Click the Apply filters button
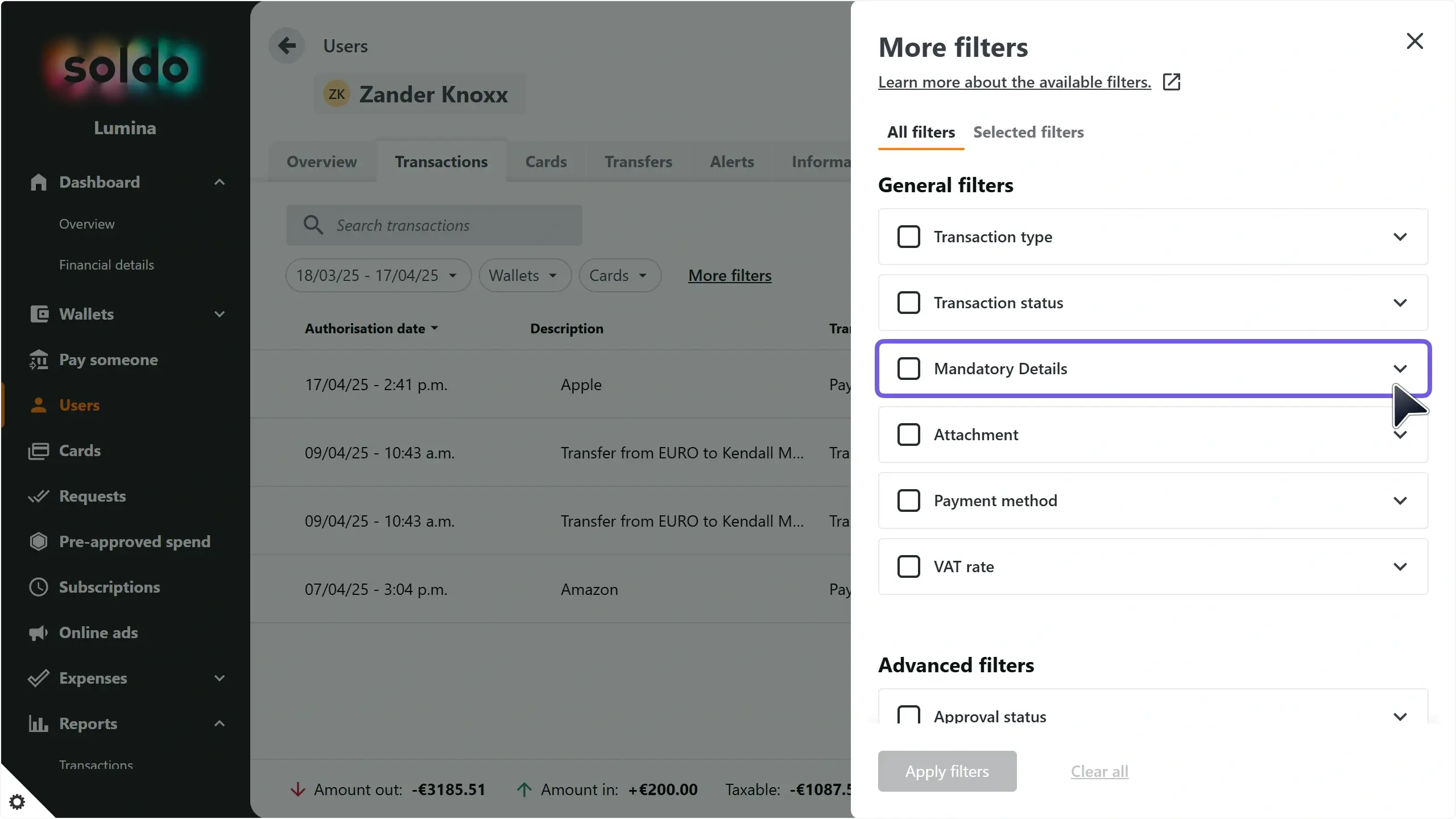The height and width of the screenshot is (819, 1456). [947, 771]
